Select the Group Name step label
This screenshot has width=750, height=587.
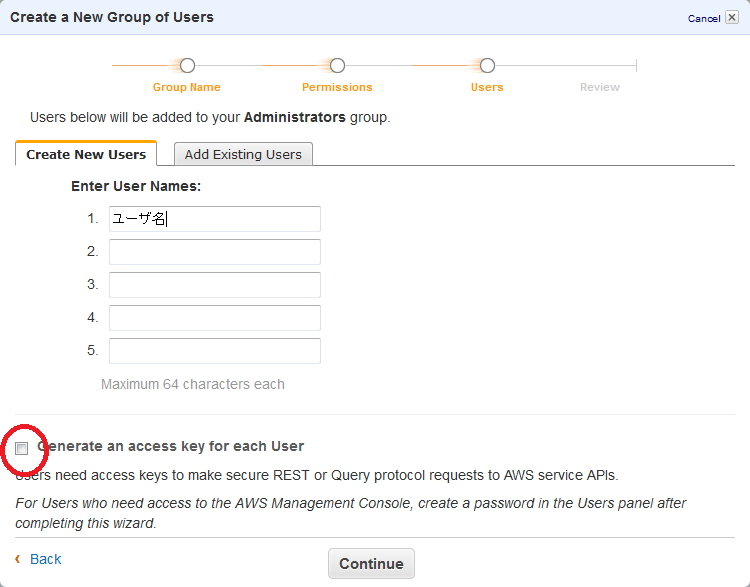(x=187, y=87)
